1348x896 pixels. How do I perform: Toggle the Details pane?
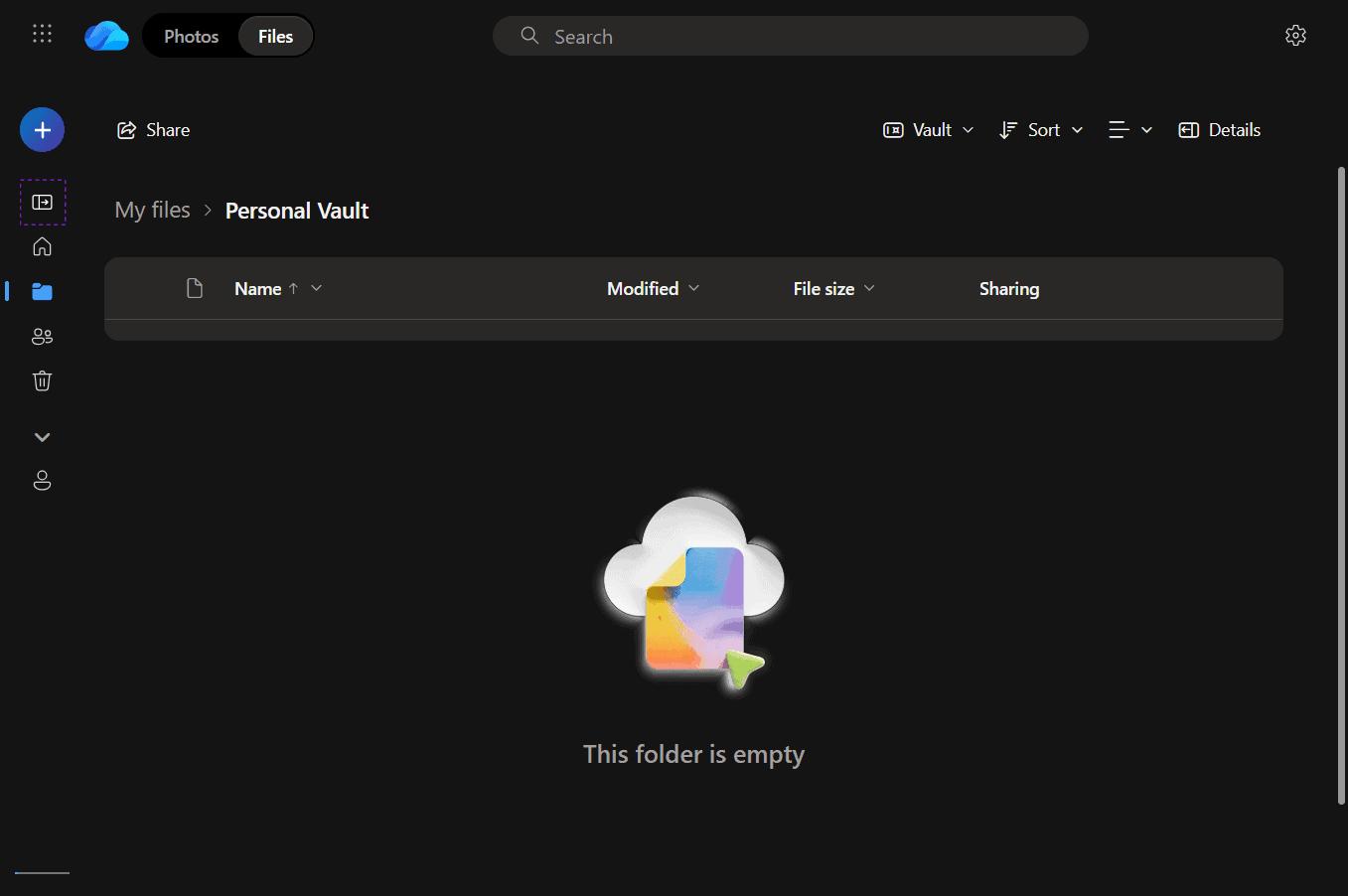point(1219,130)
